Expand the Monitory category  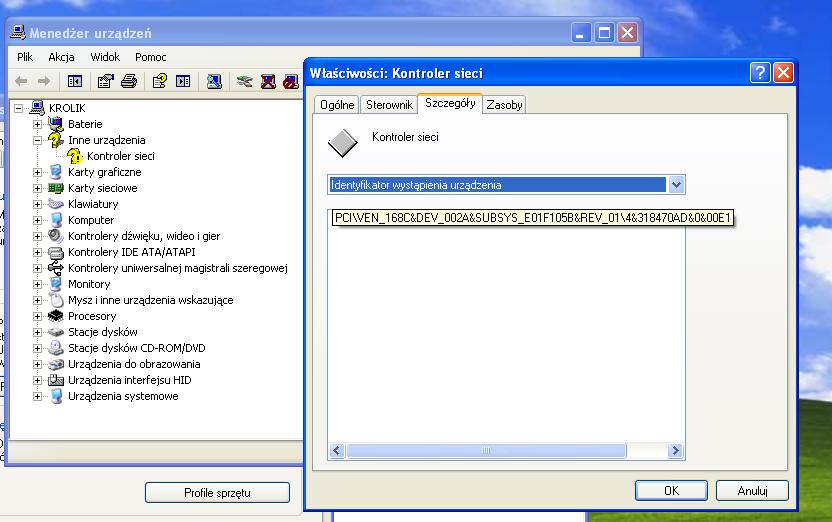coord(37,284)
